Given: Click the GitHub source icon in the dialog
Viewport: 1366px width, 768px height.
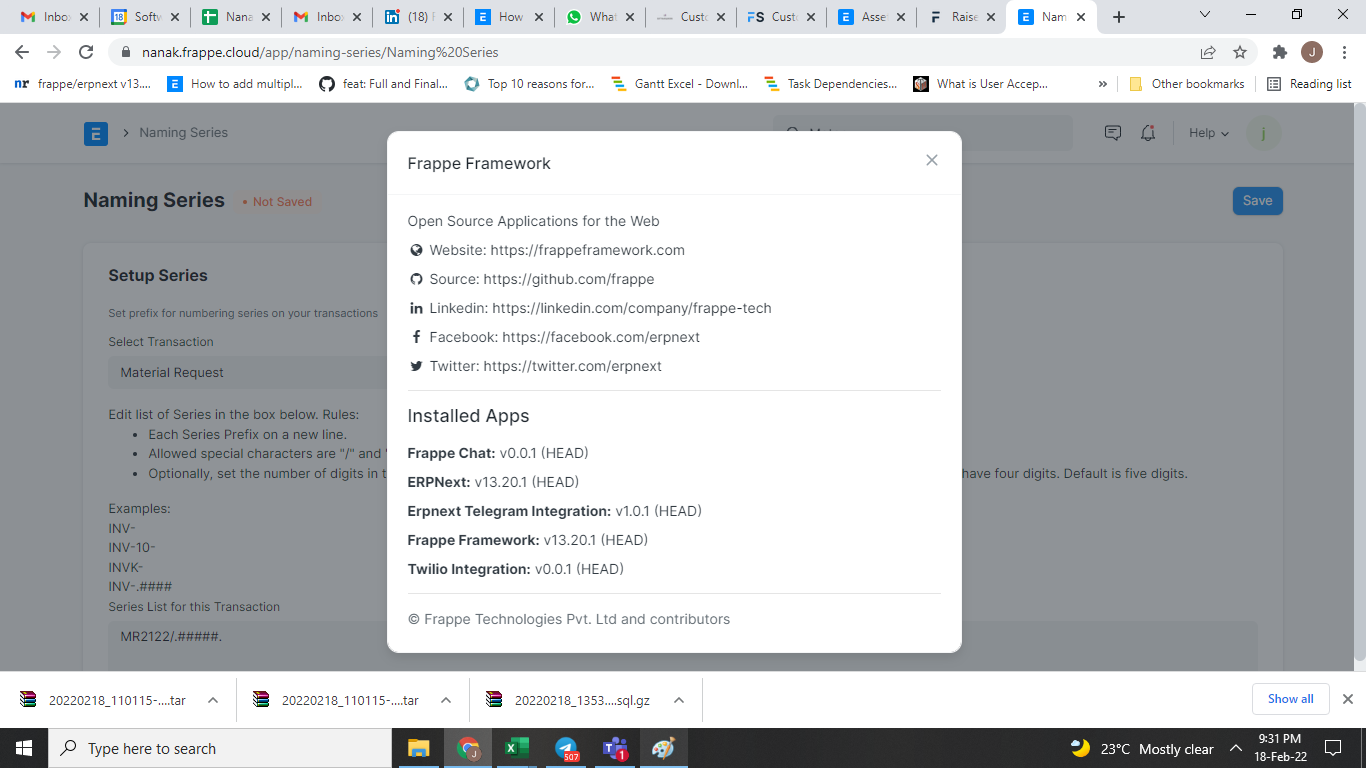Looking at the screenshot, I should (x=416, y=279).
